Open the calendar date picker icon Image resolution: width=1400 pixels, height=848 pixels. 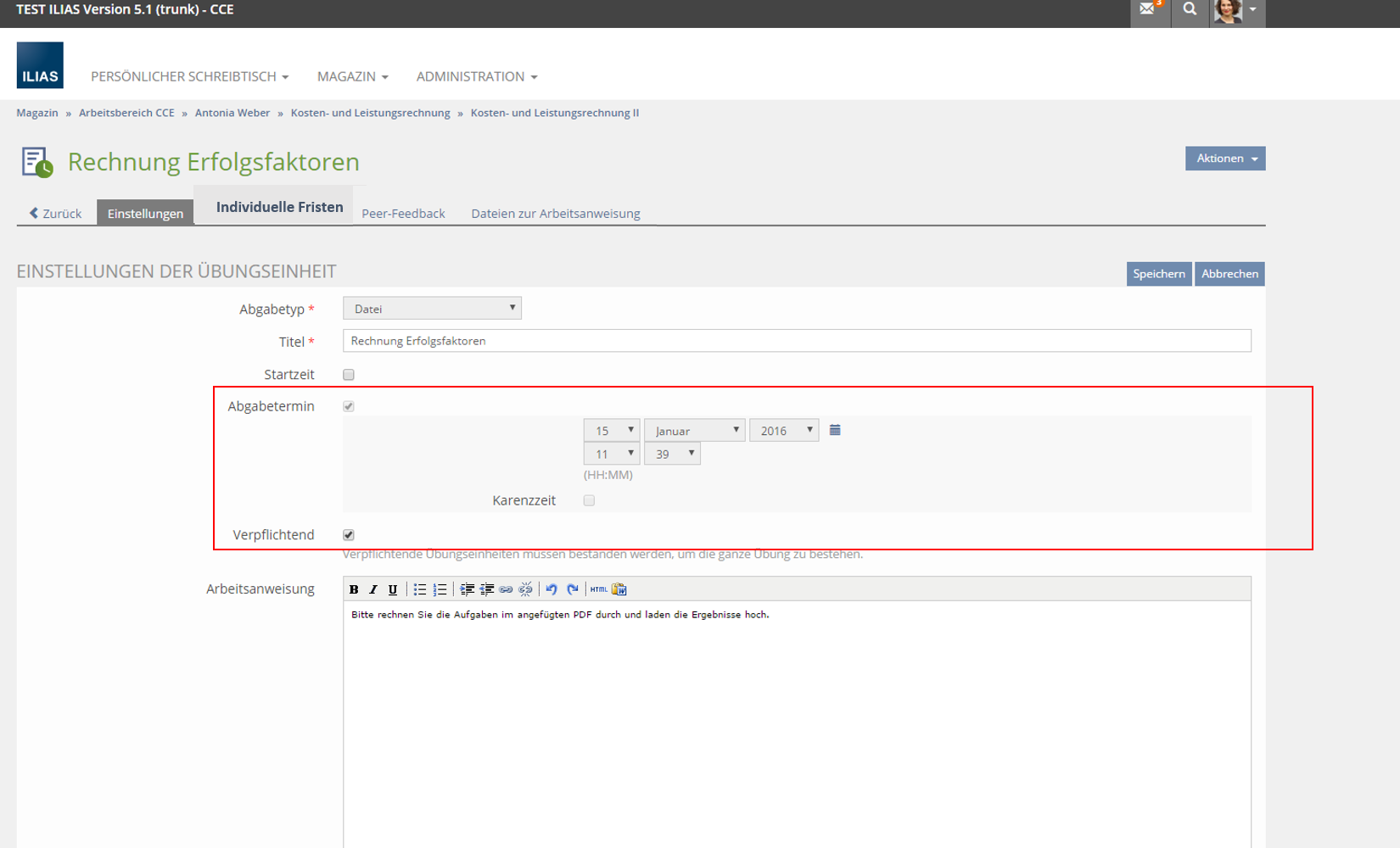835,430
